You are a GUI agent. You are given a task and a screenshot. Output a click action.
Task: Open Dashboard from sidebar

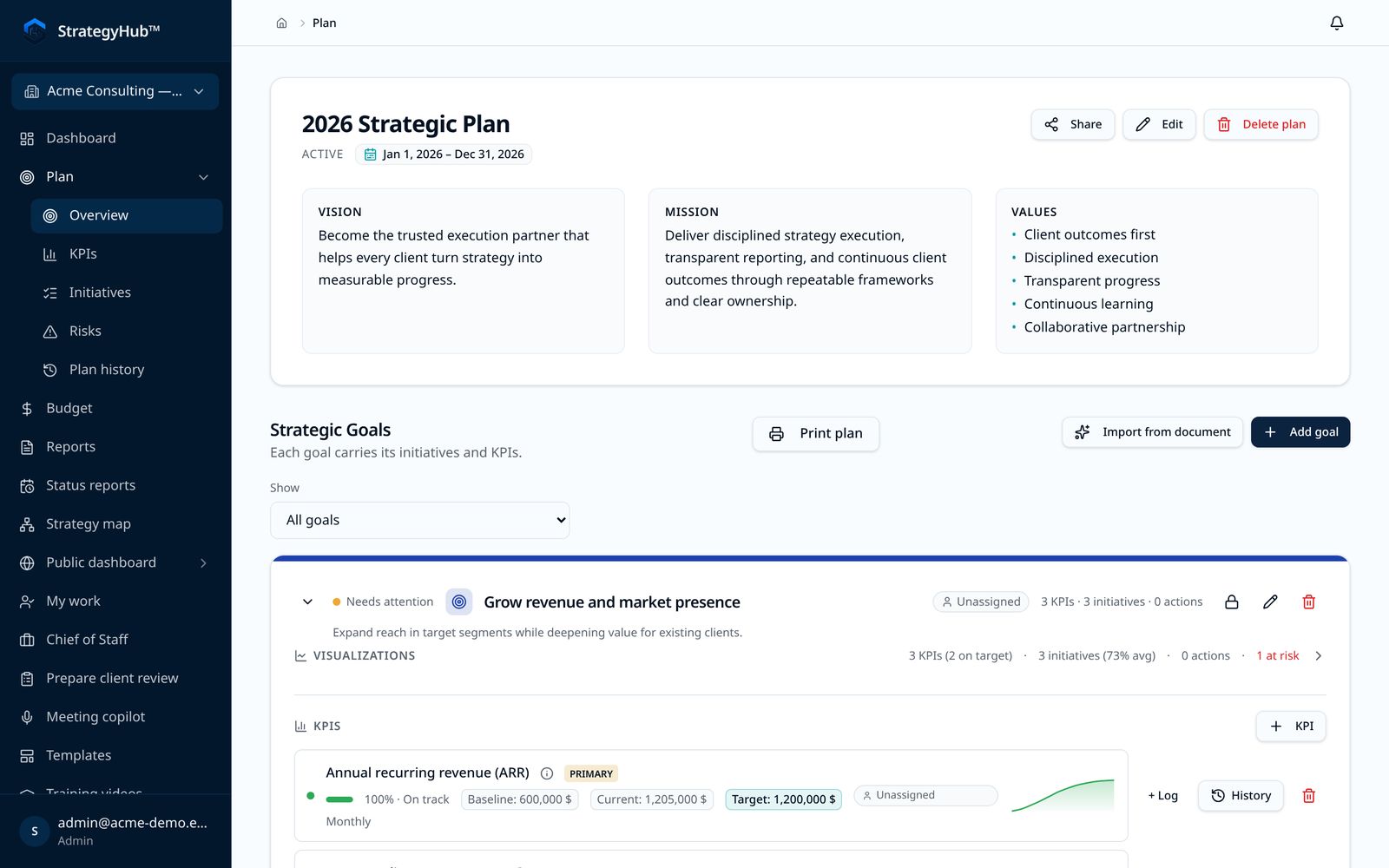click(x=115, y=138)
